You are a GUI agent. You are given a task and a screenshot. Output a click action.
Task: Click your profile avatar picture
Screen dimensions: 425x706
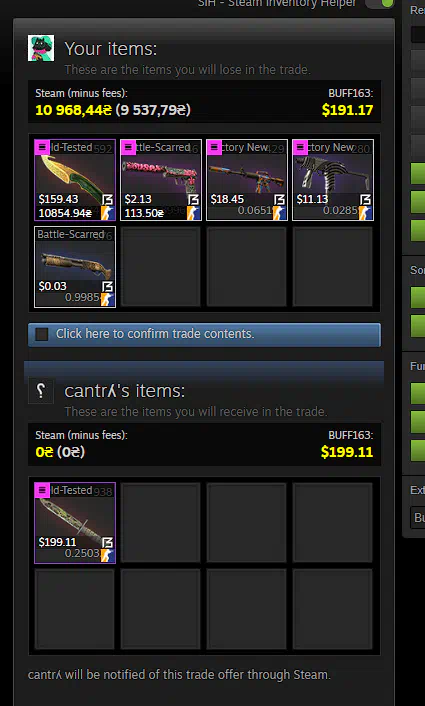click(41, 48)
